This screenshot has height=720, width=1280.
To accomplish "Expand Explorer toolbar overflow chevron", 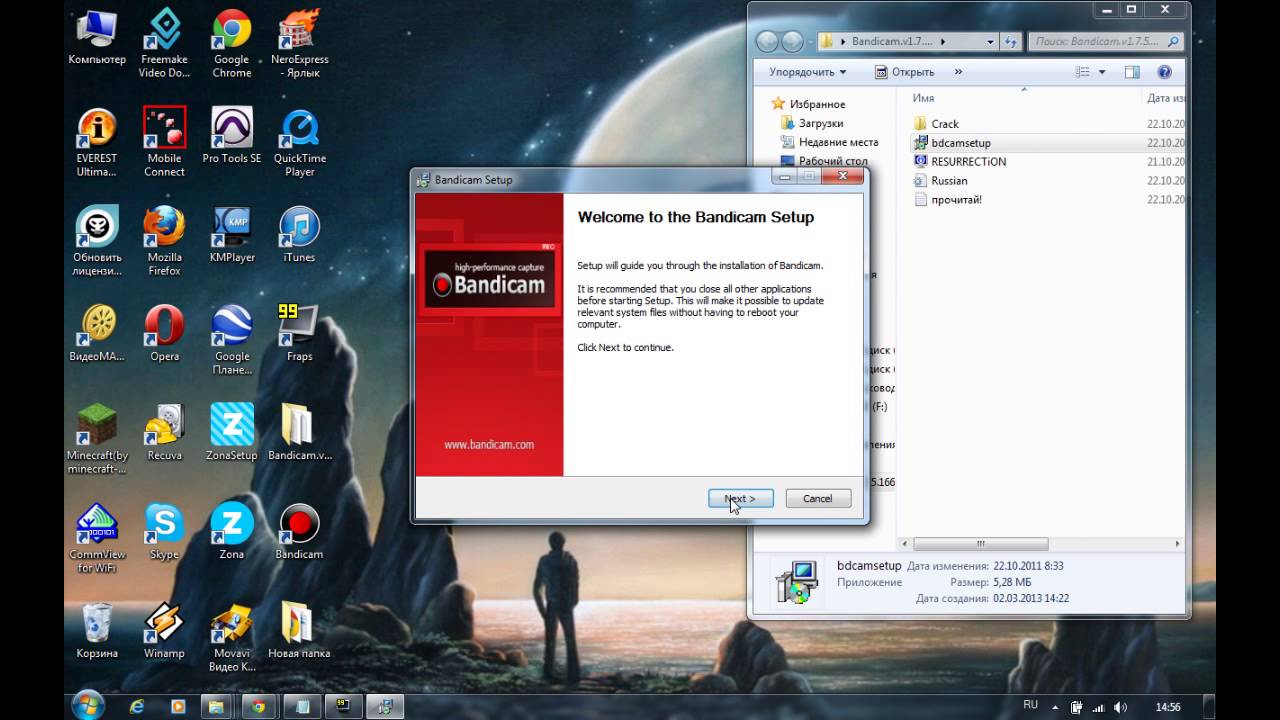I will tap(958, 72).
